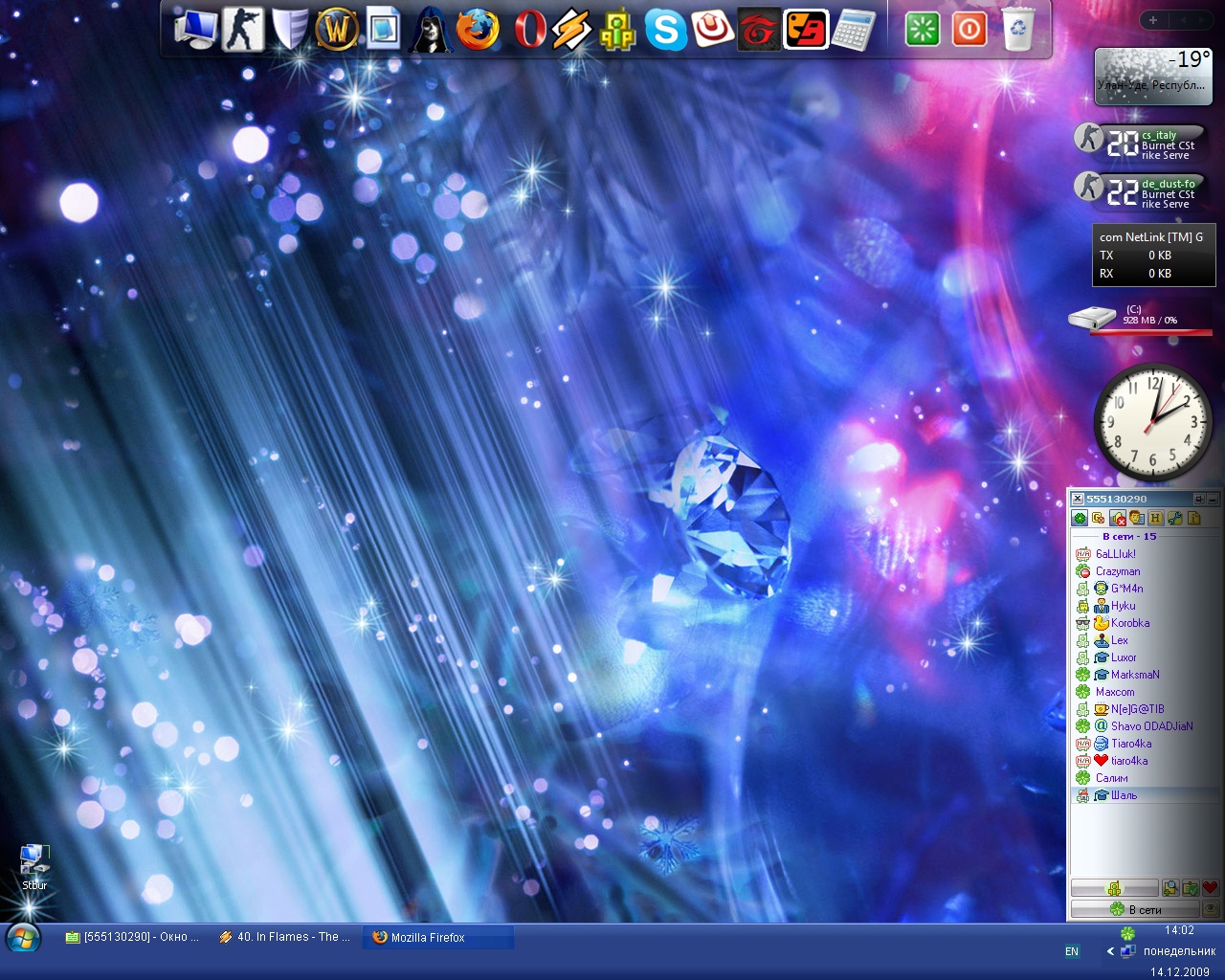Start Winamp from the dock
Image resolution: width=1225 pixels, height=980 pixels.
[x=571, y=30]
